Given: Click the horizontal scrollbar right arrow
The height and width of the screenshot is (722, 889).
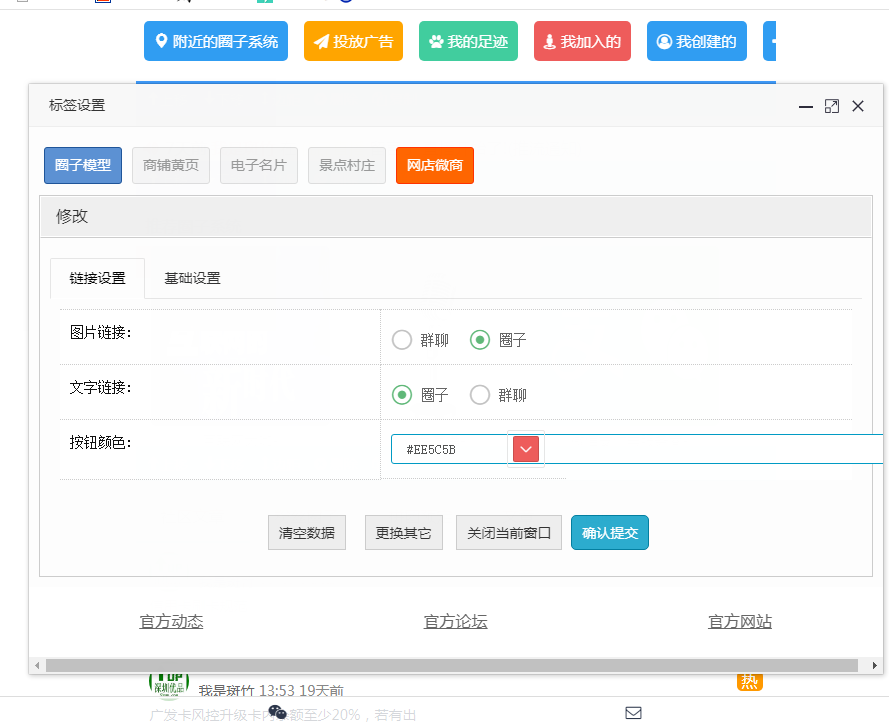Looking at the screenshot, I should (876, 666).
